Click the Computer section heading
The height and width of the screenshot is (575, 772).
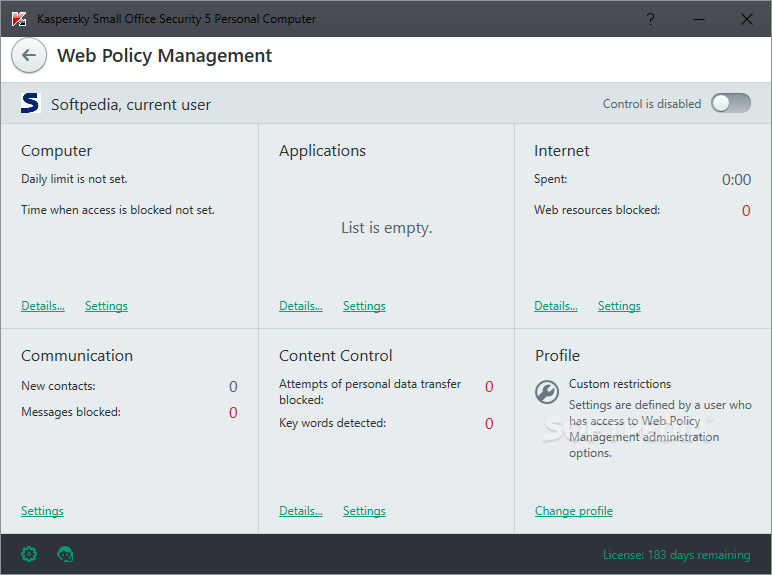tap(56, 151)
